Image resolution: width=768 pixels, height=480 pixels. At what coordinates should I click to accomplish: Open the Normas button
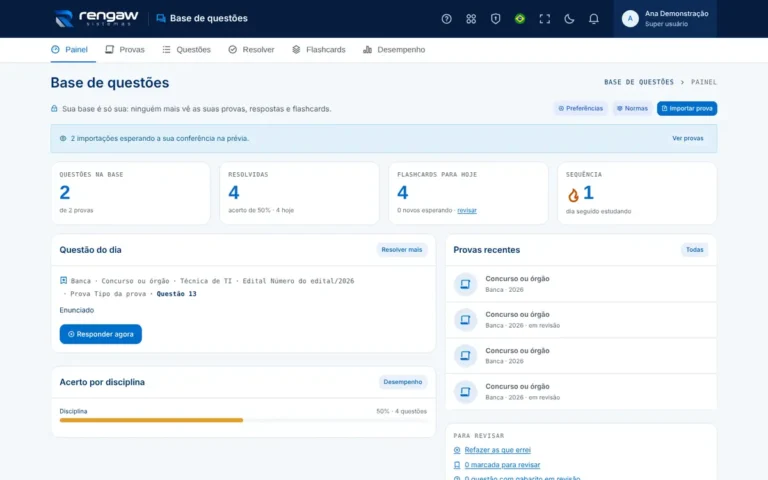tap(632, 108)
